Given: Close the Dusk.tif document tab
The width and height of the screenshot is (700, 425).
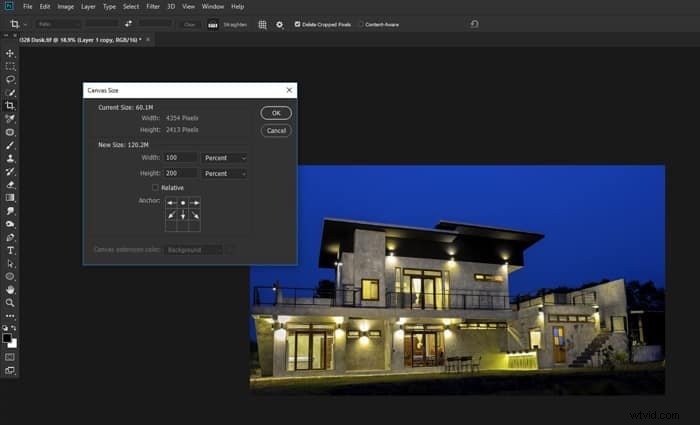Looking at the screenshot, I should click(x=148, y=40).
